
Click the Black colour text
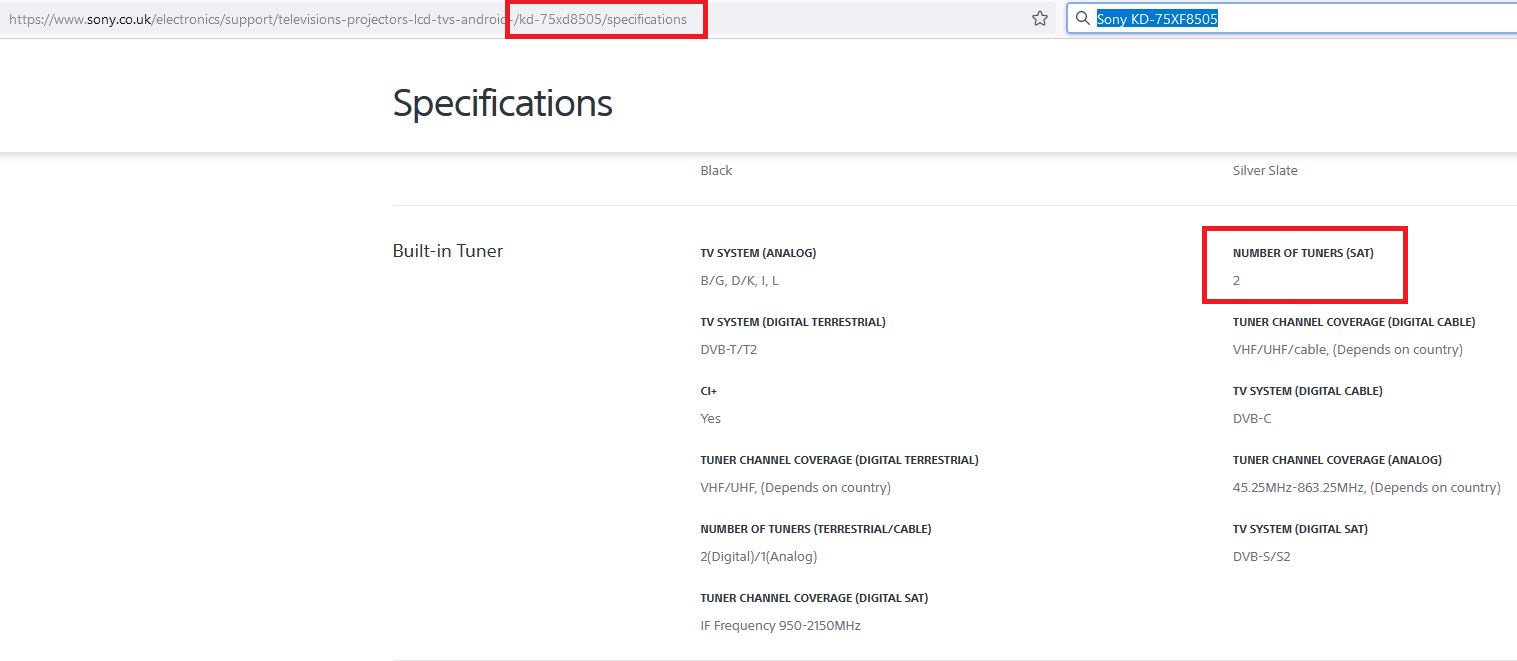coord(716,171)
